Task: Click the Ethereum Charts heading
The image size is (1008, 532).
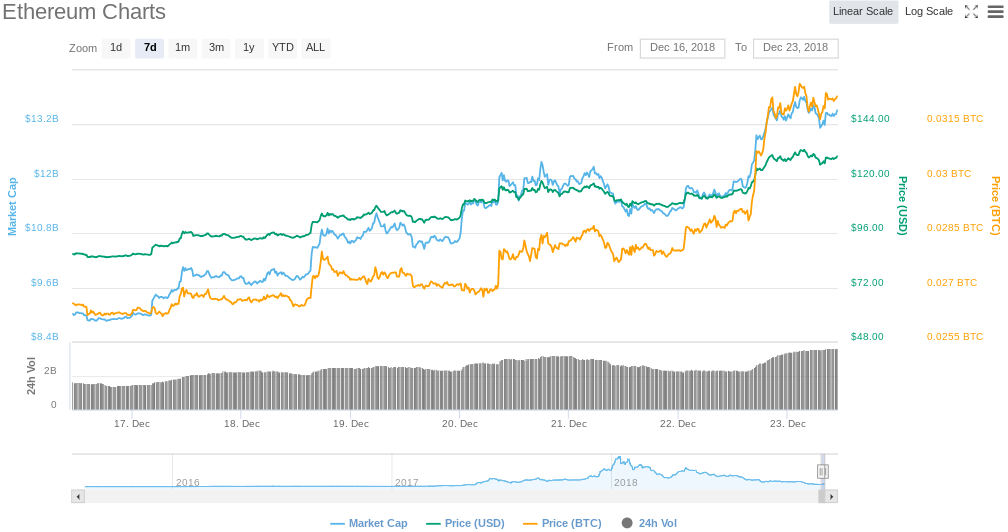Action: pos(84,12)
